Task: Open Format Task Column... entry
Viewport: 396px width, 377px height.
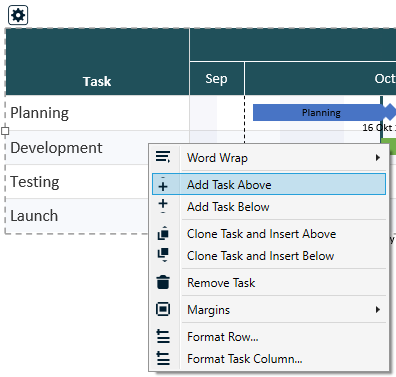Action: click(x=269, y=359)
